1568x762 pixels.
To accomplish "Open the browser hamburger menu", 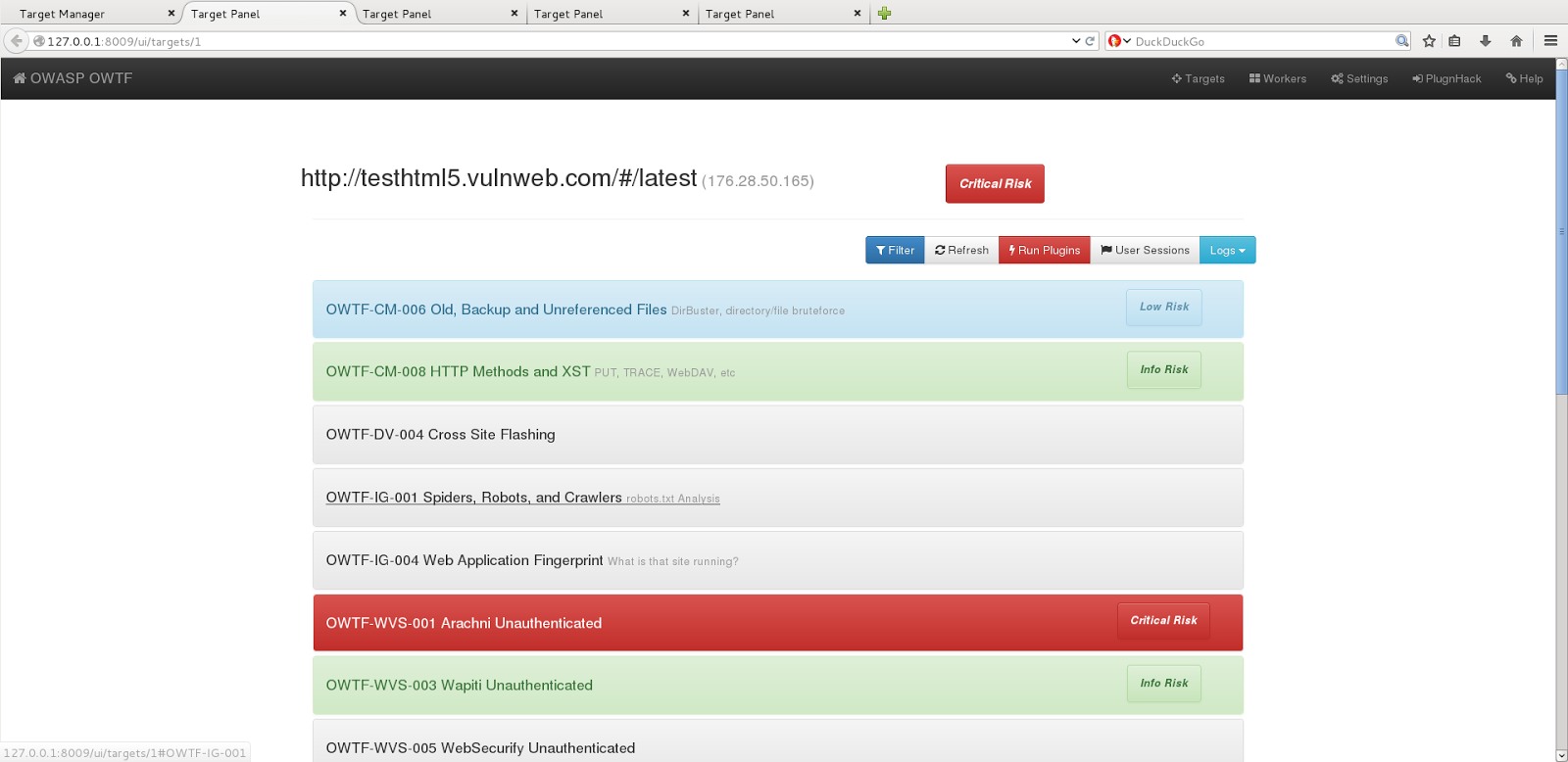I will coord(1550,41).
